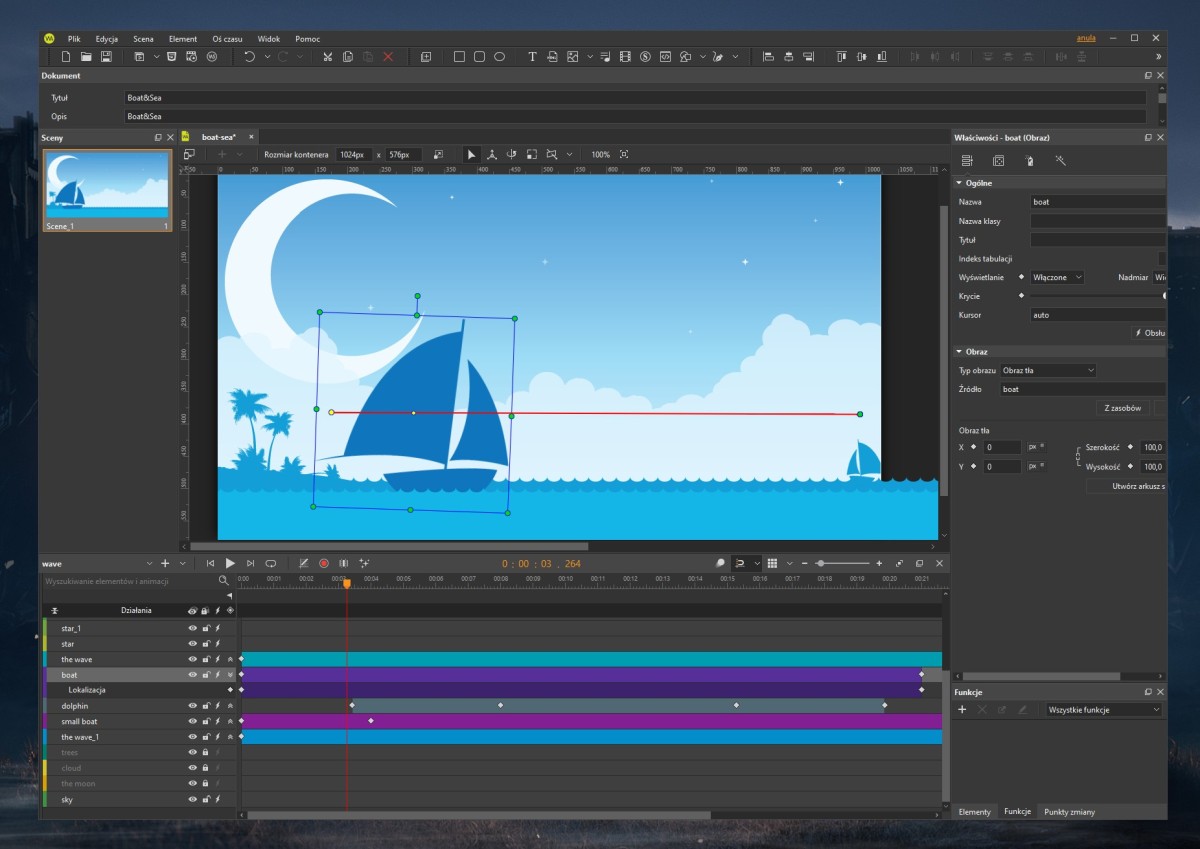Select the Scene_1 thumbnail
The height and width of the screenshot is (849, 1200).
107,186
